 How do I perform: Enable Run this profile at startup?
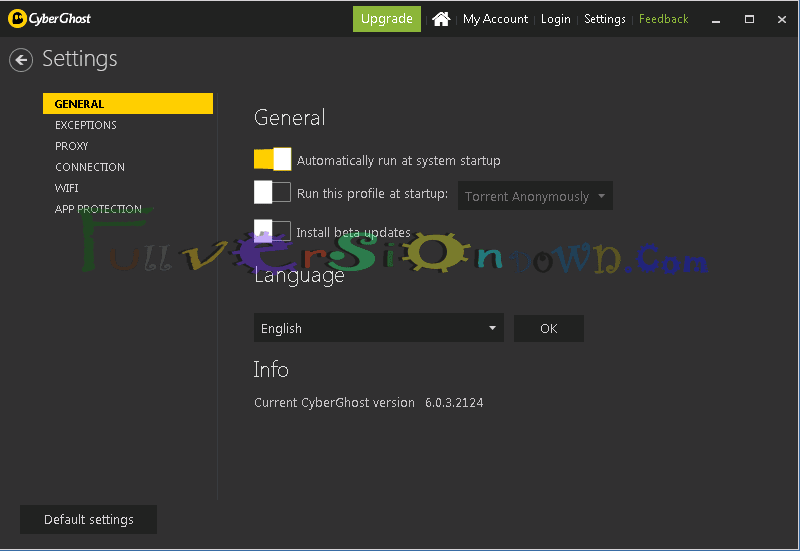(x=272, y=192)
